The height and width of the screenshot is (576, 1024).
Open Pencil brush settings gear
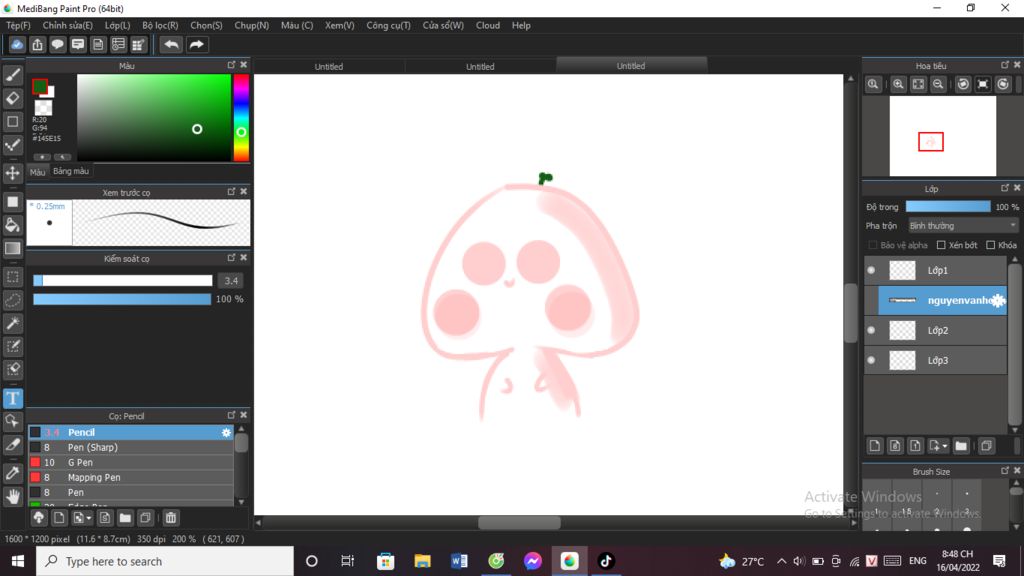[x=226, y=432]
